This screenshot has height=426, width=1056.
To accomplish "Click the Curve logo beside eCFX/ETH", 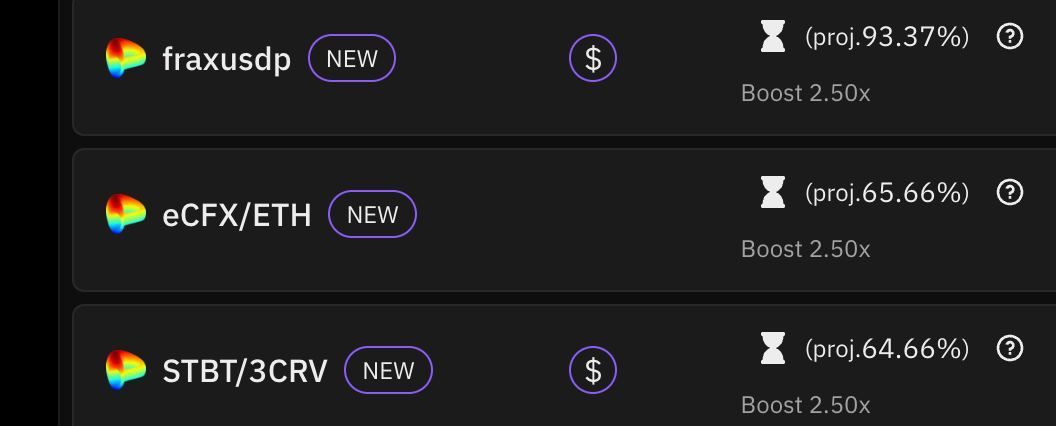I will (x=126, y=214).
